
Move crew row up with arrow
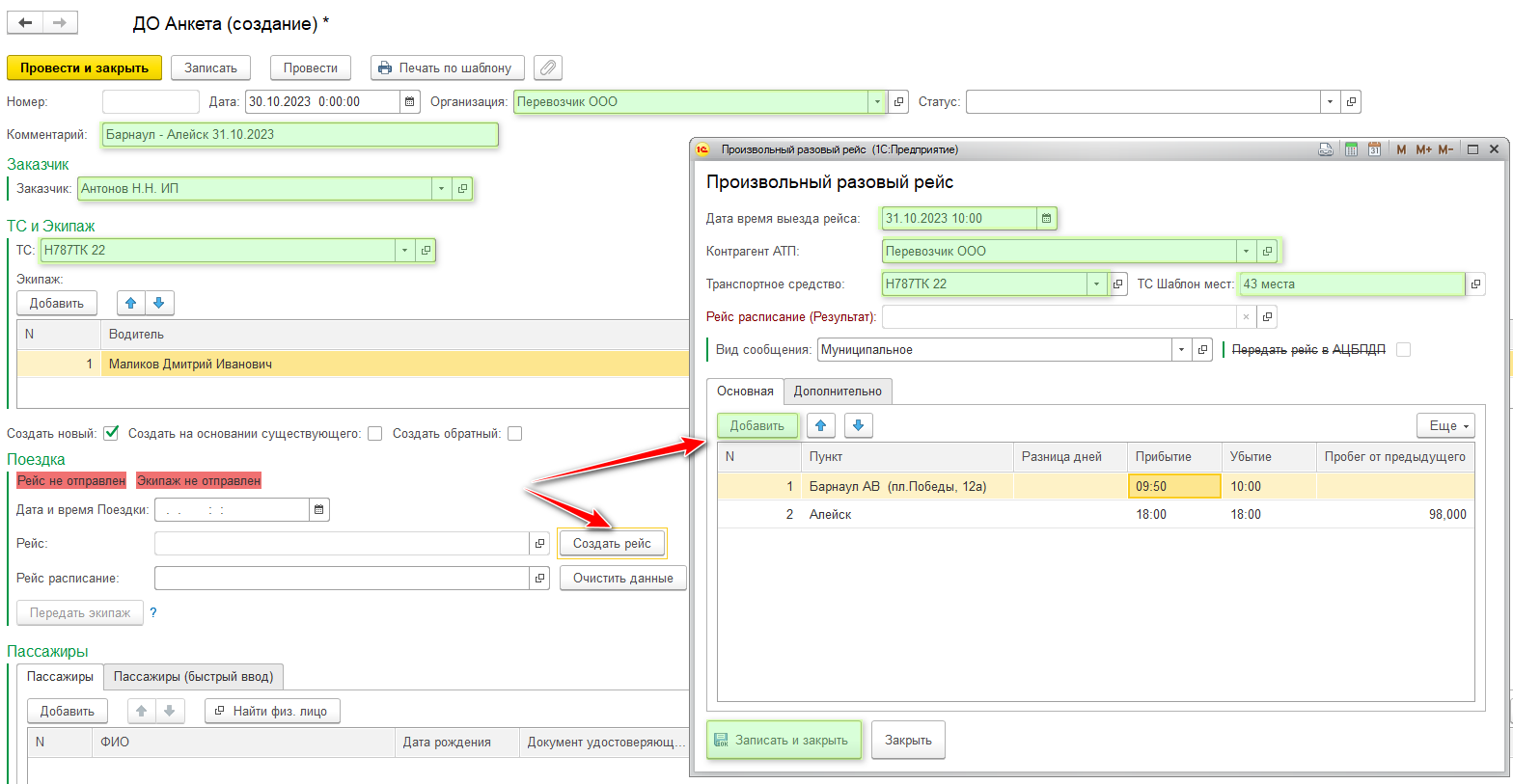pos(131,303)
